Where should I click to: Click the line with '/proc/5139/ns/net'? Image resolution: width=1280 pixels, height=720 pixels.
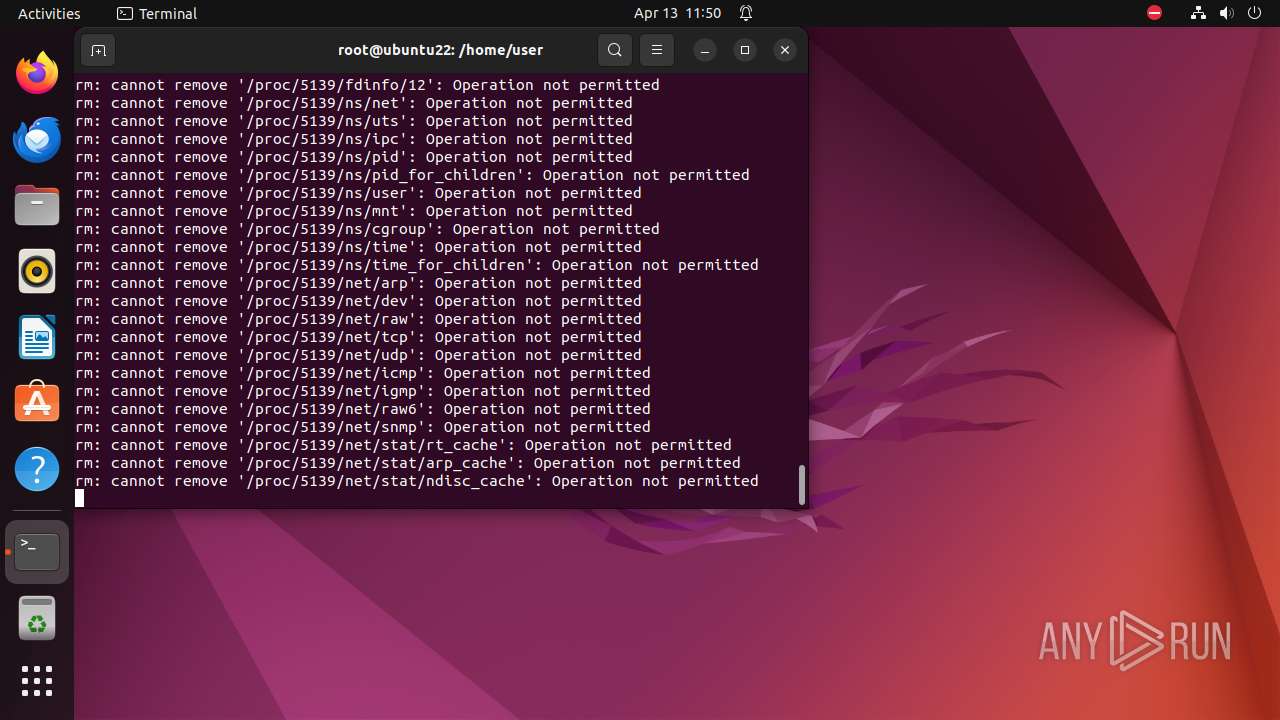(354, 103)
